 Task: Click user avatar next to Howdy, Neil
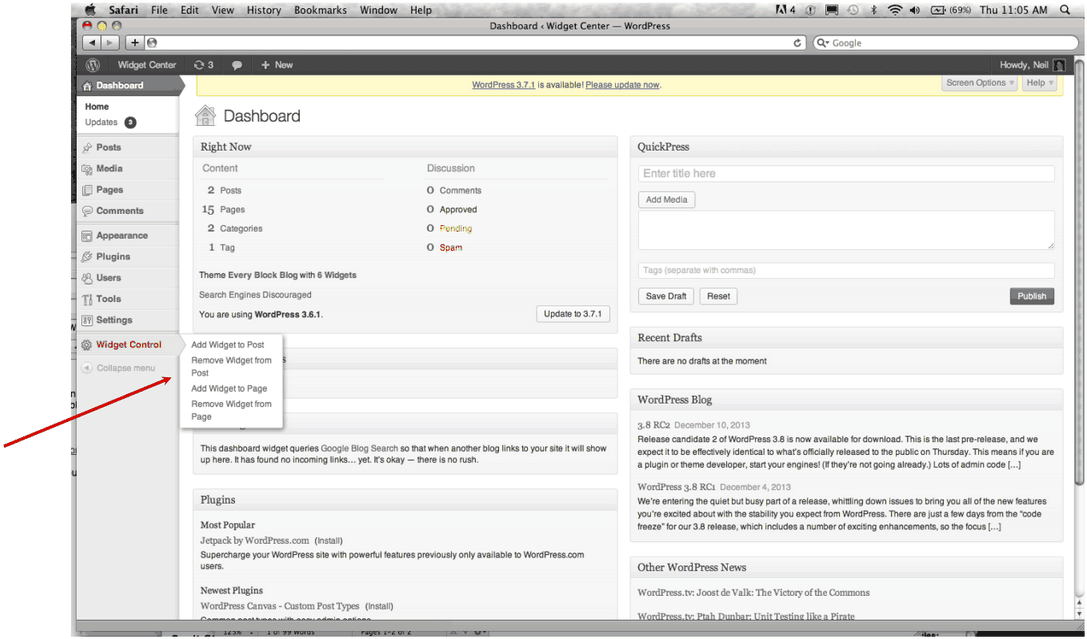click(1059, 65)
